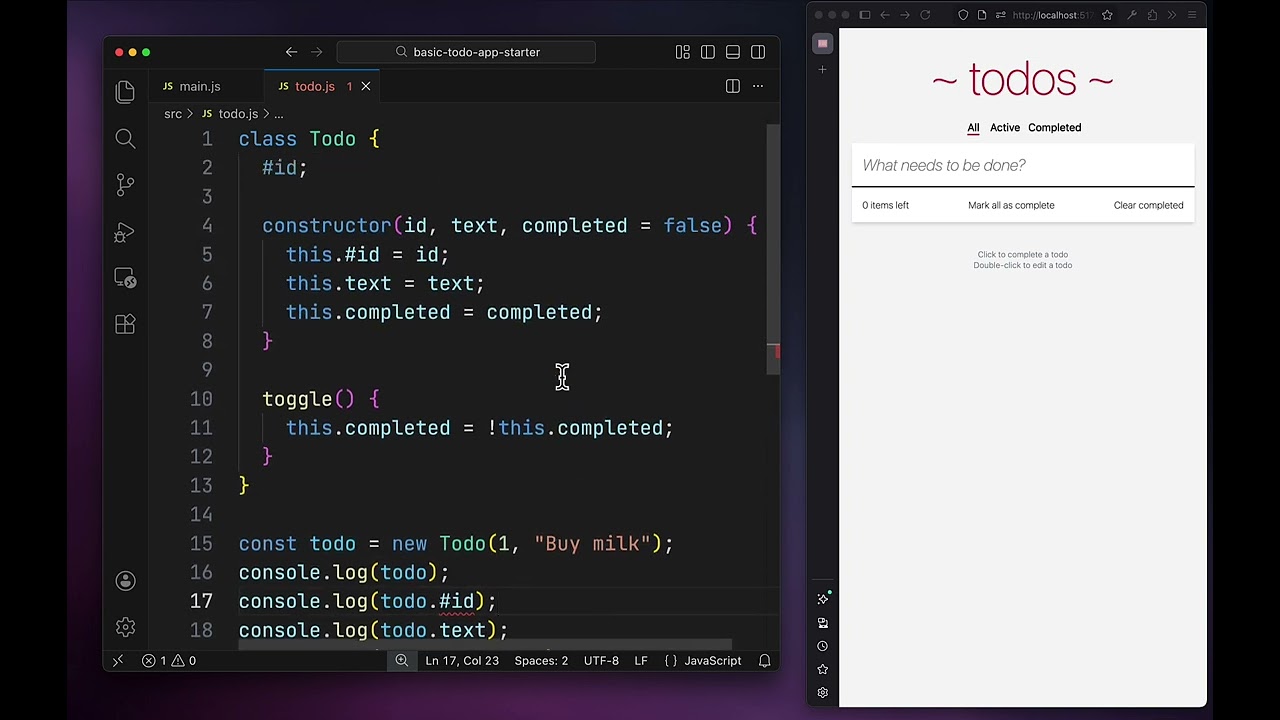Bookmark this page with the star icon

coord(1107,15)
